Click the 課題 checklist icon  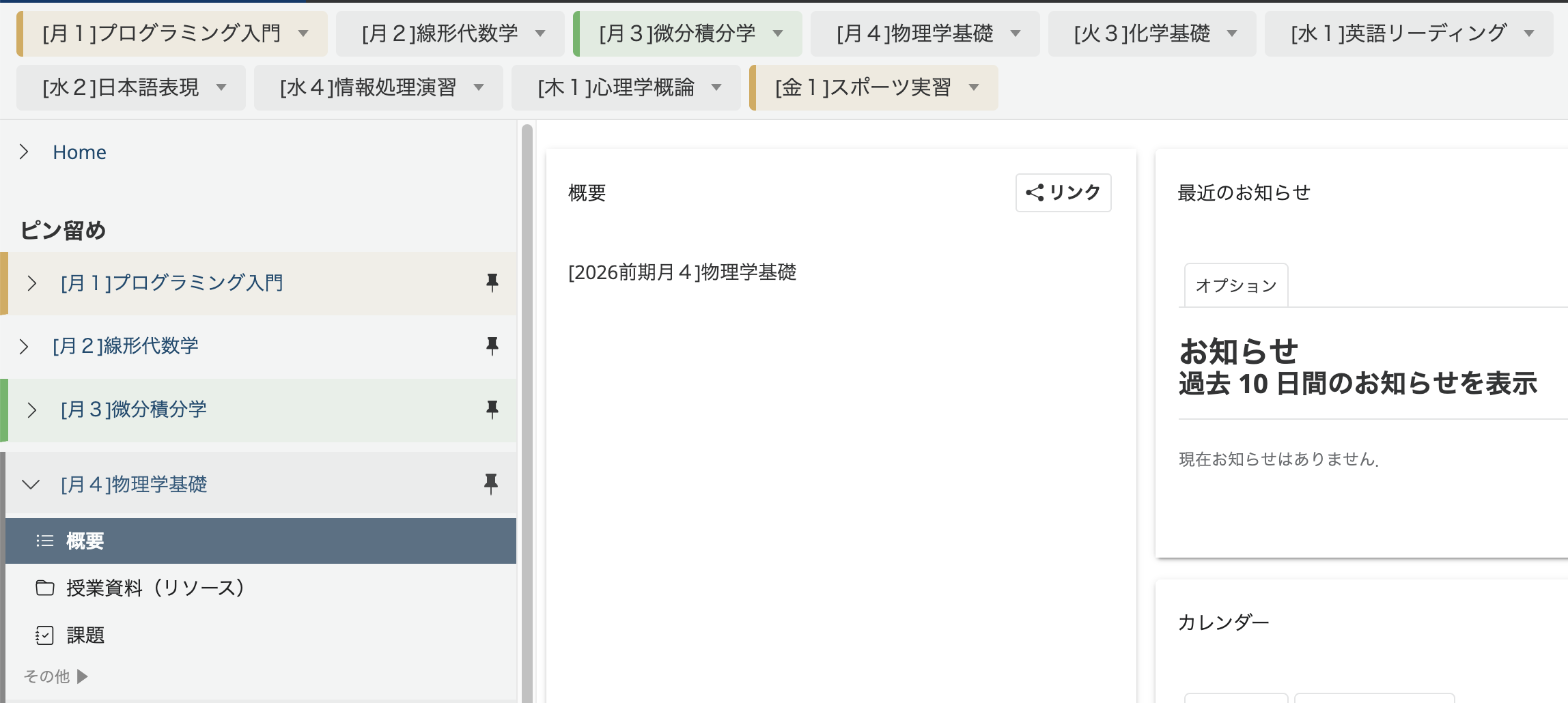pyautogui.click(x=44, y=635)
